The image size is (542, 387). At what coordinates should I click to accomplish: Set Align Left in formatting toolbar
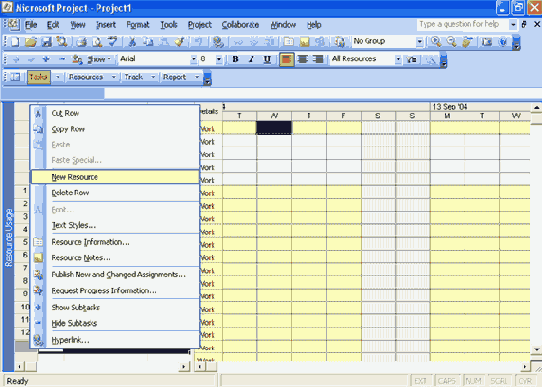[287, 59]
